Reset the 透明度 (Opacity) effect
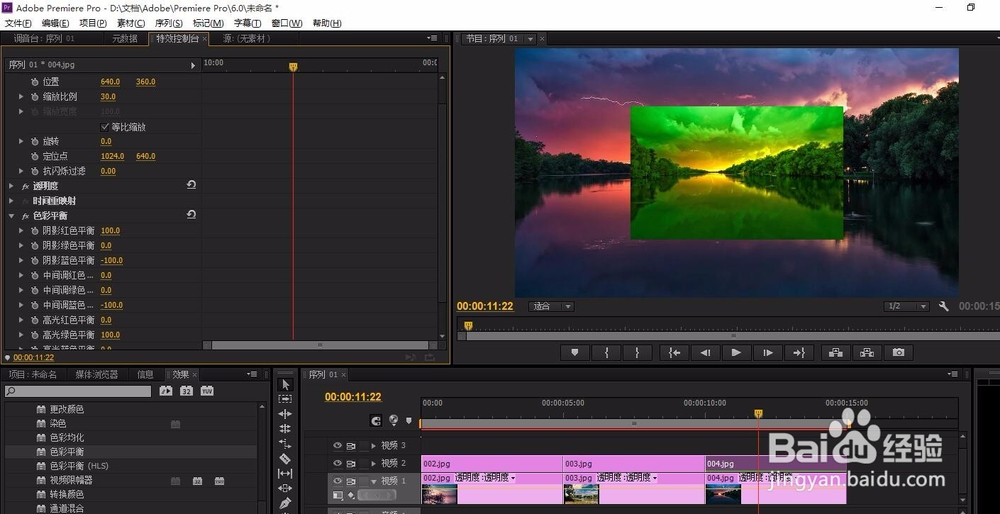 click(191, 185)
